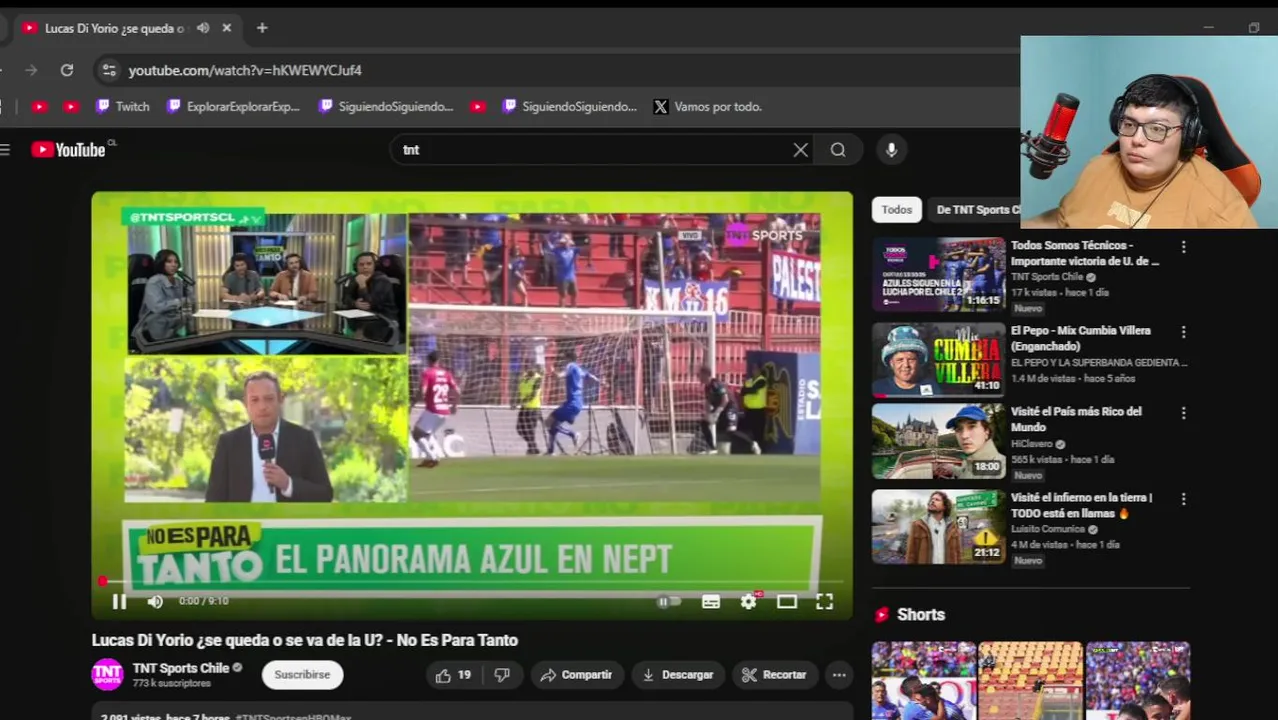Toggle the autoplay switch in player
This screenshot has height=720, width=1278.
(669, 601)
